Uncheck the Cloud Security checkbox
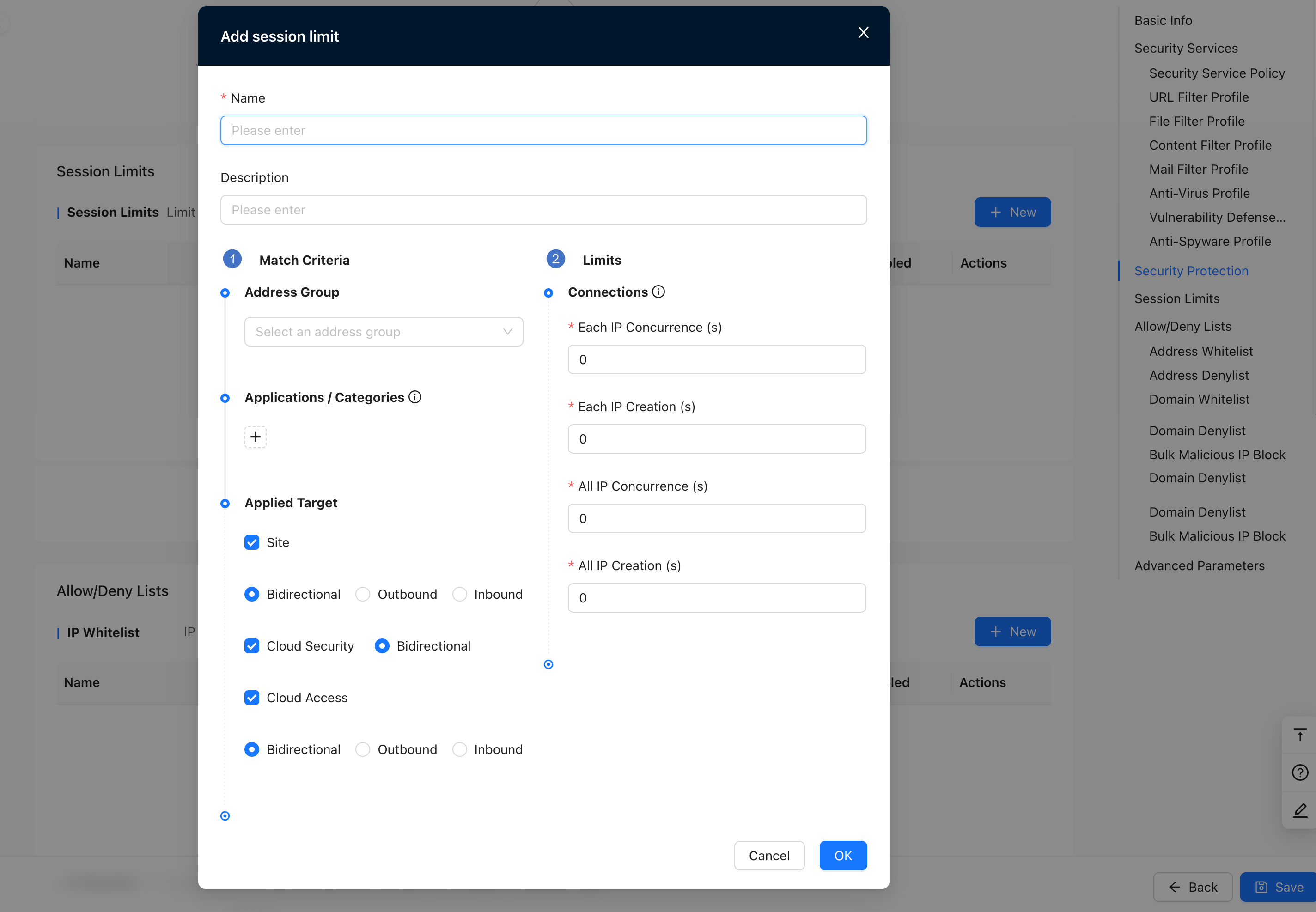Screen dimensions: 1316x912 pos(251,646)
